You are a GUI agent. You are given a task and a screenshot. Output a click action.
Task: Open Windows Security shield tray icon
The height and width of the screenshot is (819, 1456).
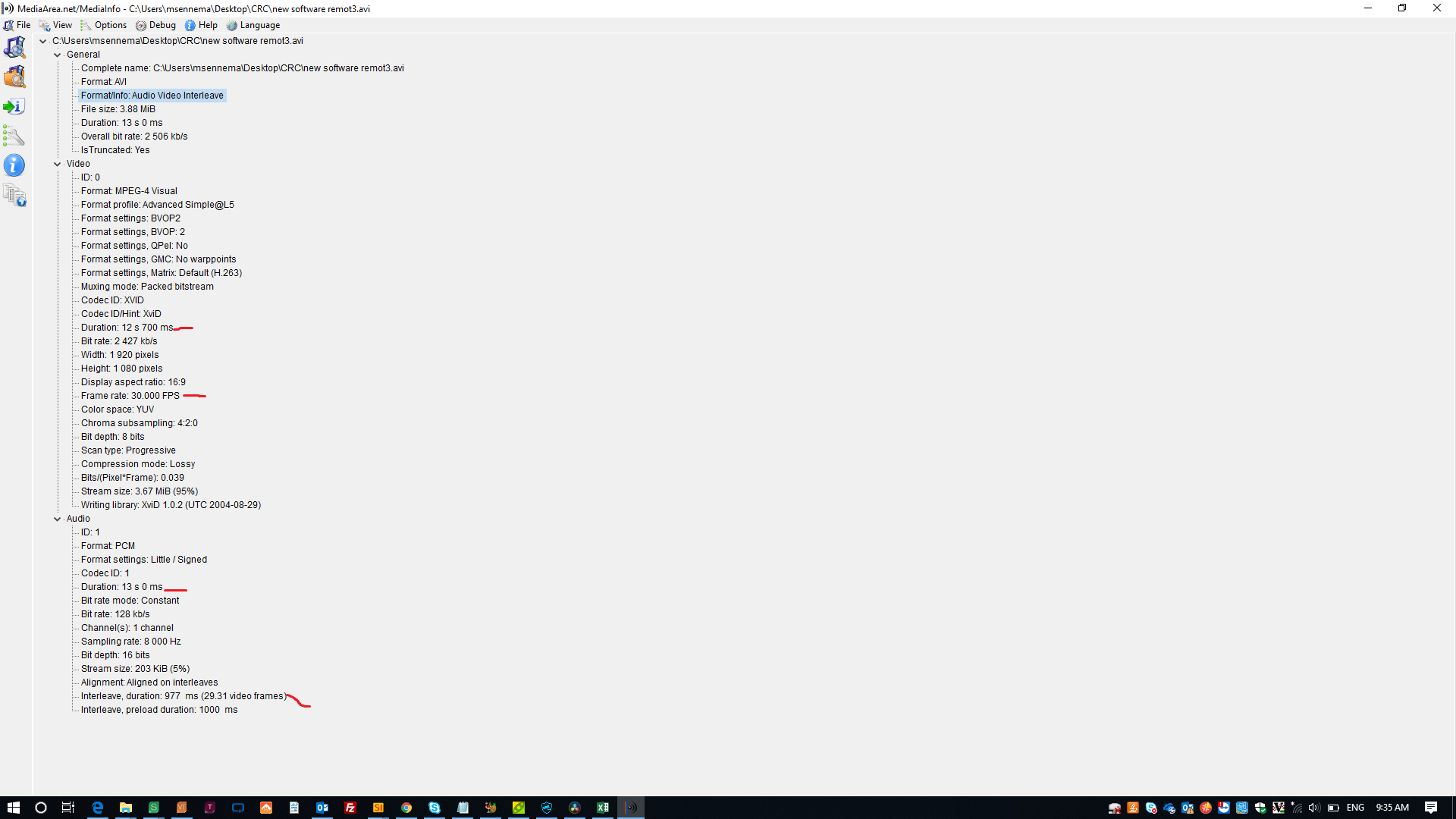coord(1260,808)
